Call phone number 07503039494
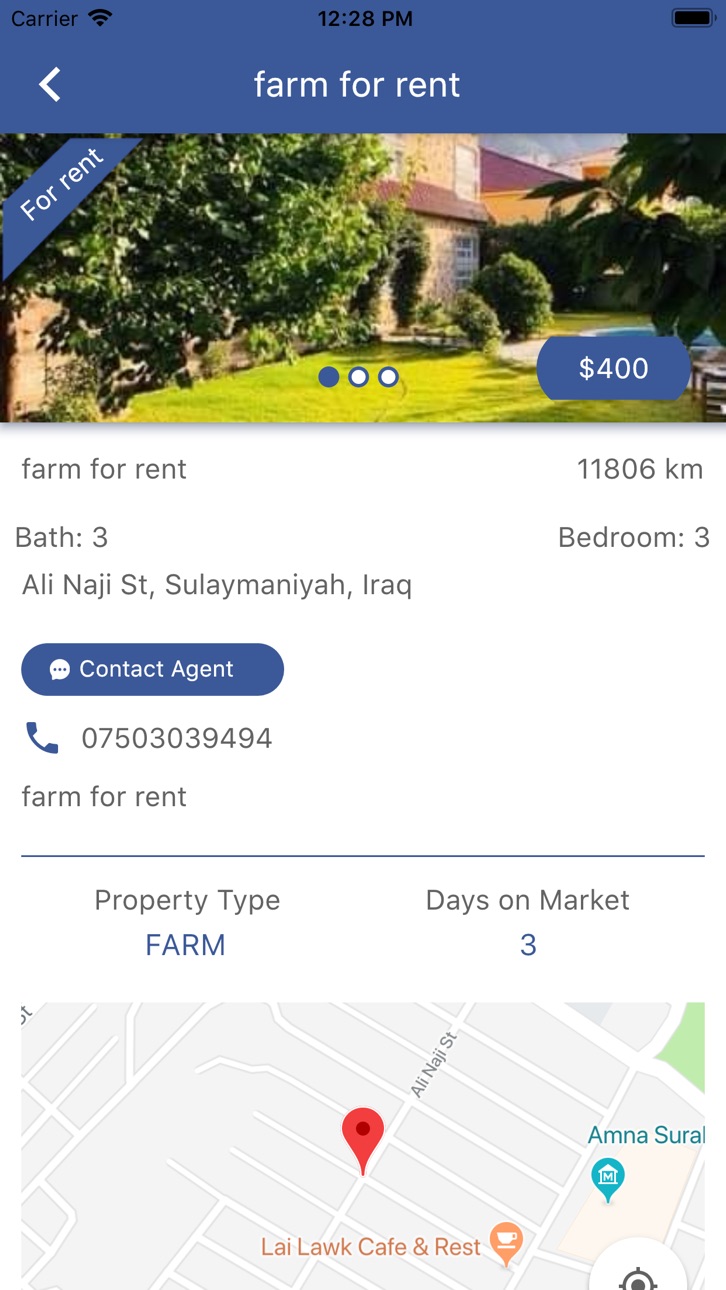726x1290 pixels. coord(177,738)
